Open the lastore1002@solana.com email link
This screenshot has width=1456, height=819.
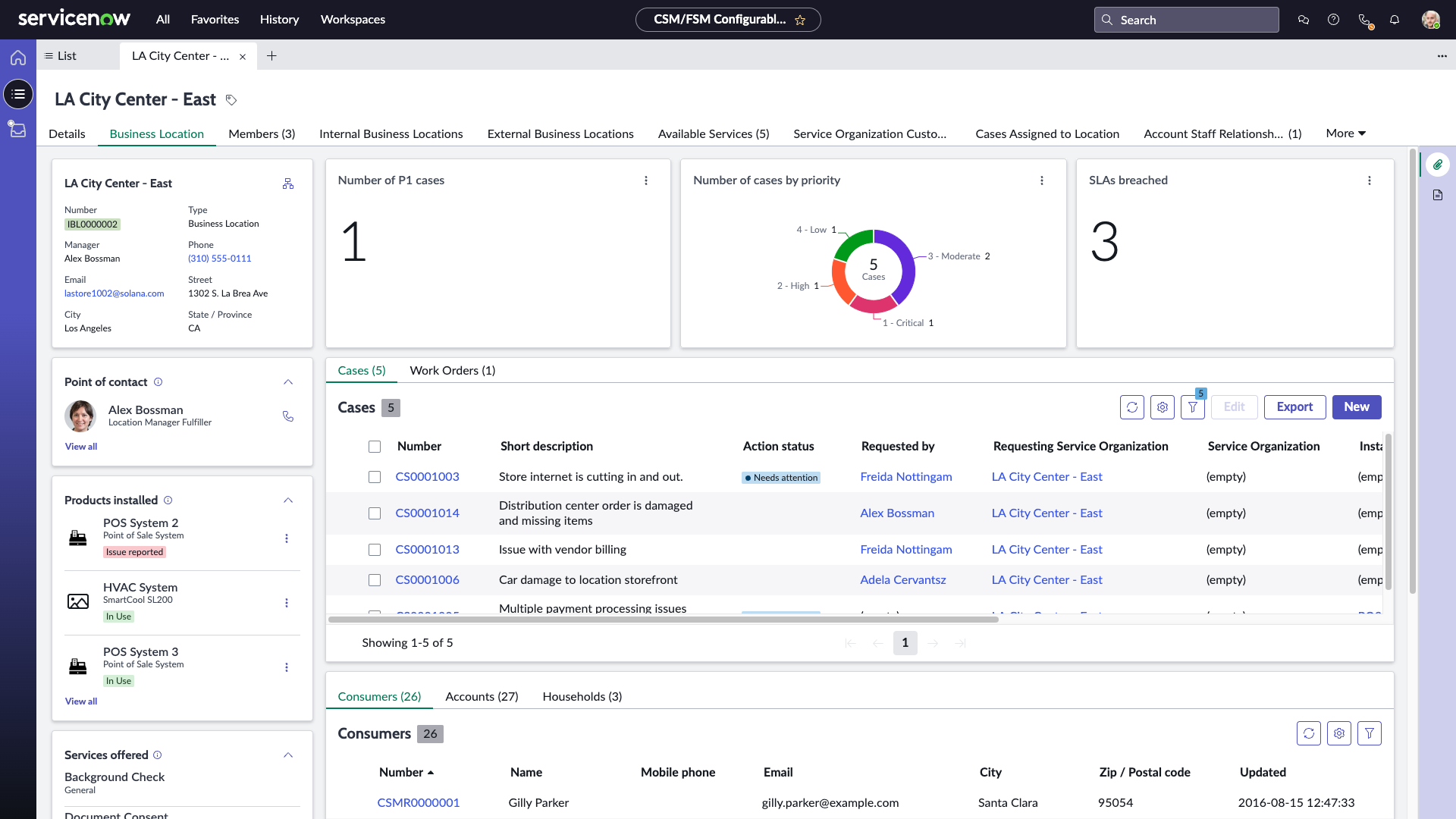115,293
